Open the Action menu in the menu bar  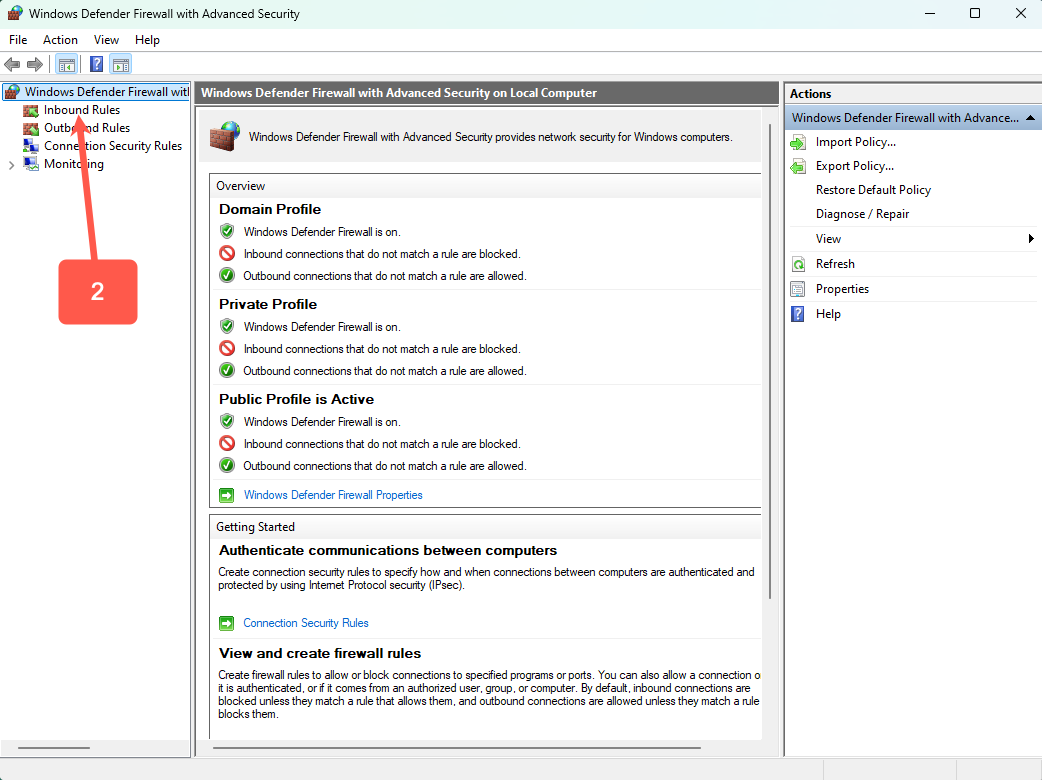60,40
